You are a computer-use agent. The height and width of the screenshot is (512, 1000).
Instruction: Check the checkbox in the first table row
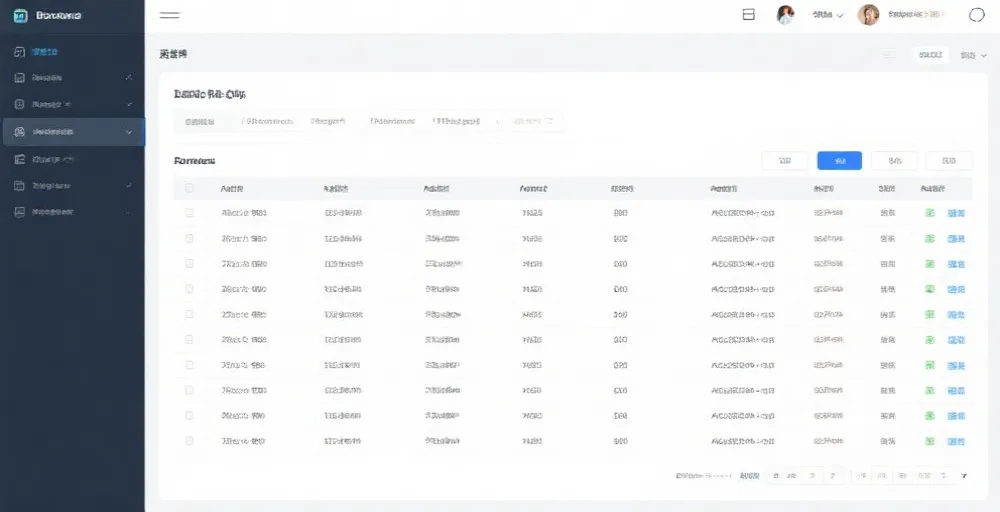pos(189,213)
